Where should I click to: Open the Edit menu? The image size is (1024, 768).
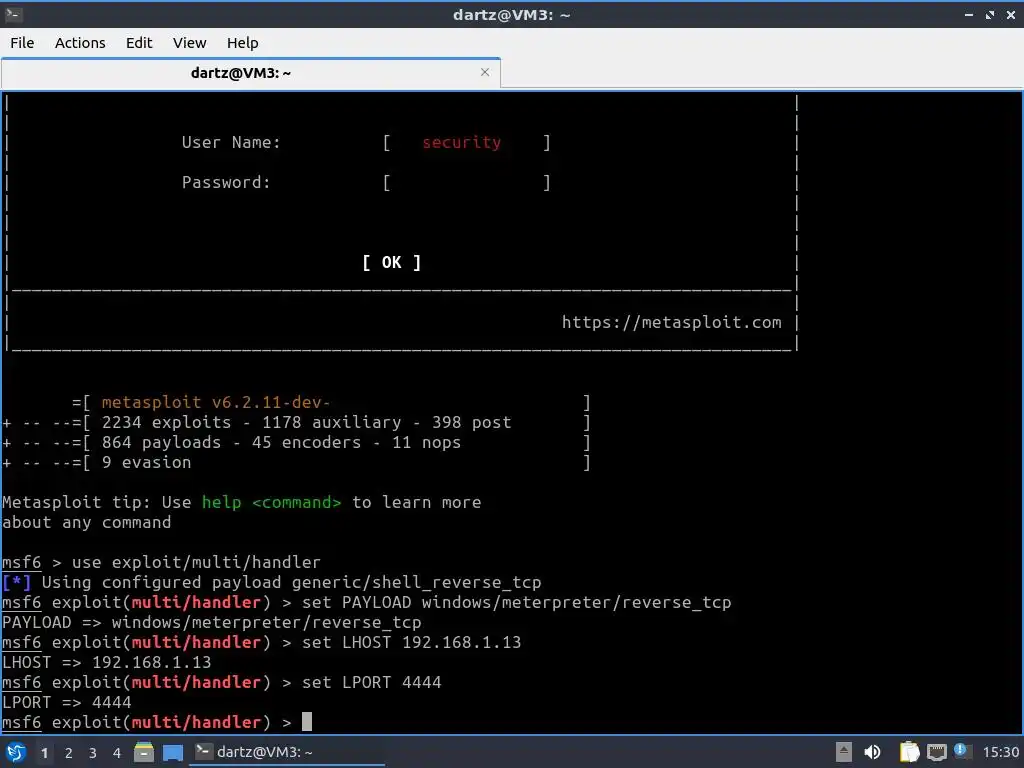139,43
